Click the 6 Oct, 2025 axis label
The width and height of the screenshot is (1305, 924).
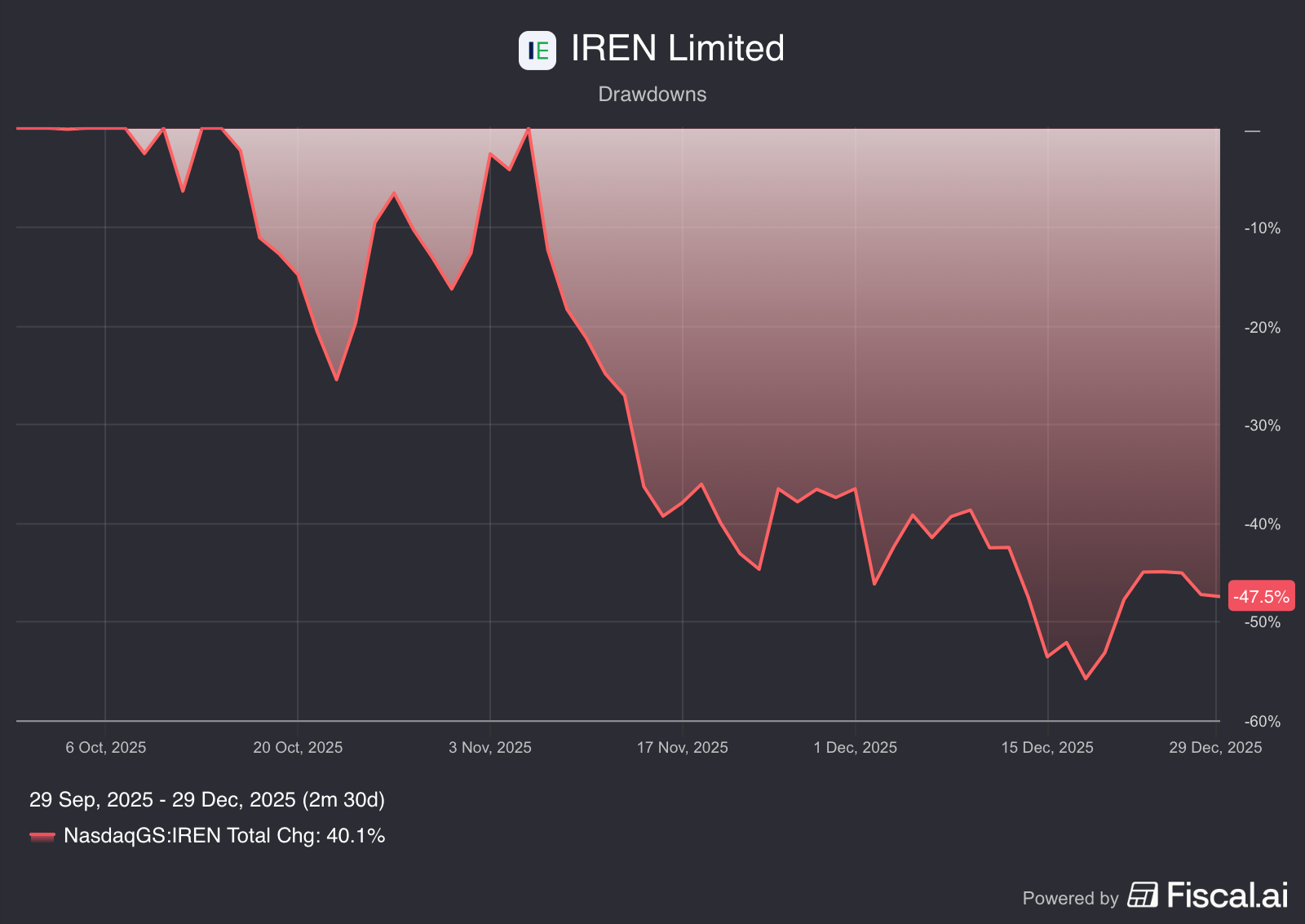coord(106,747)
